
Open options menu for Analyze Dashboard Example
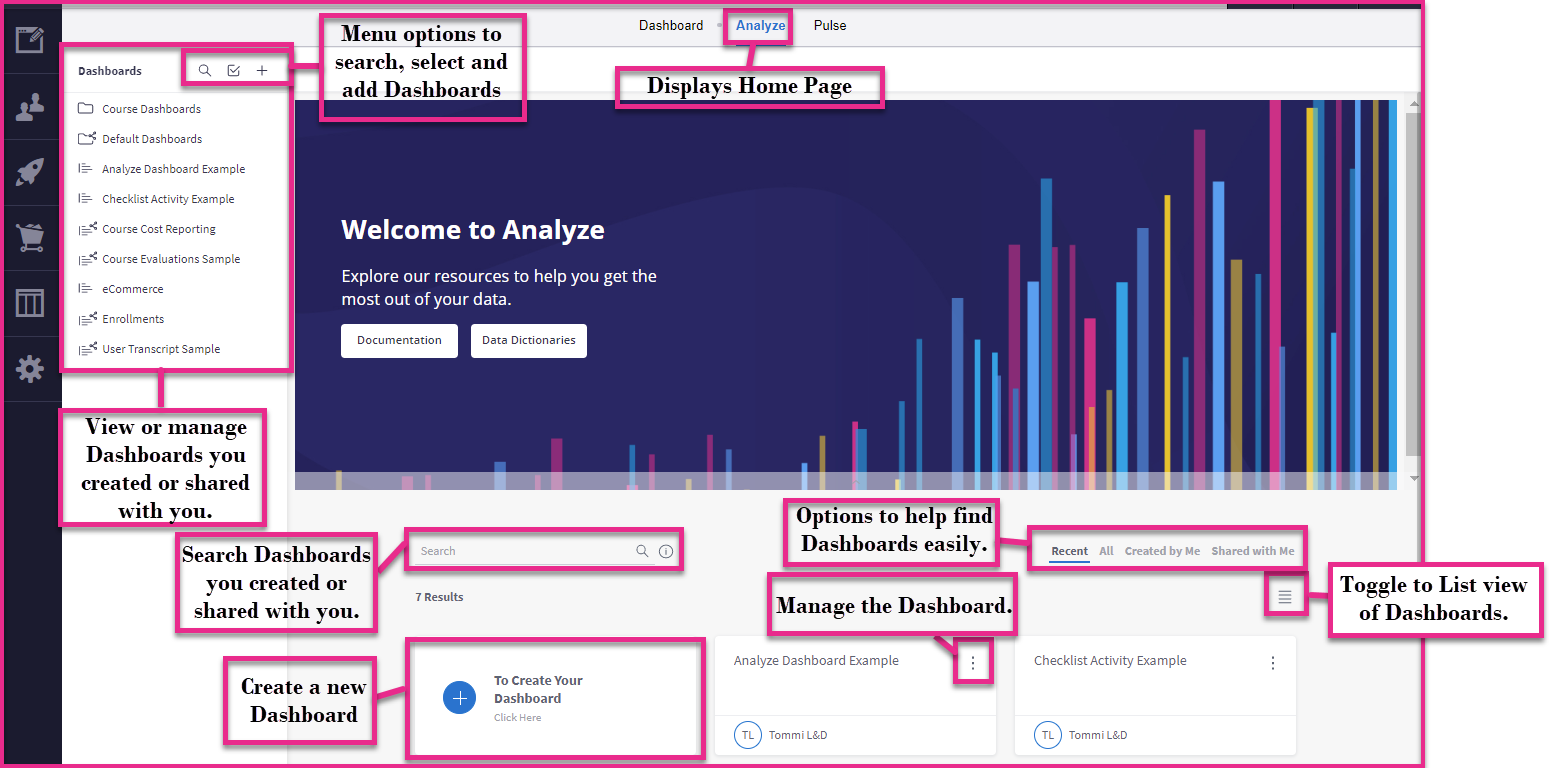pyautogui.click(x=973, y=663)
